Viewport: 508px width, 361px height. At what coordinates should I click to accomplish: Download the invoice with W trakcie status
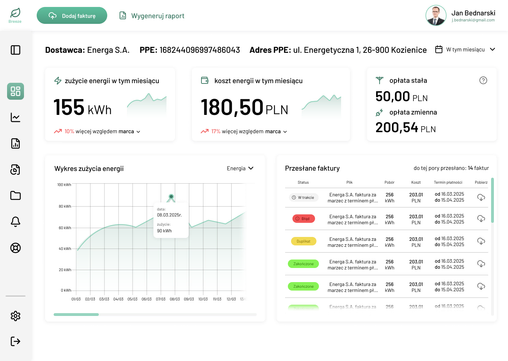pyautogui.click(x=481, y=197)
